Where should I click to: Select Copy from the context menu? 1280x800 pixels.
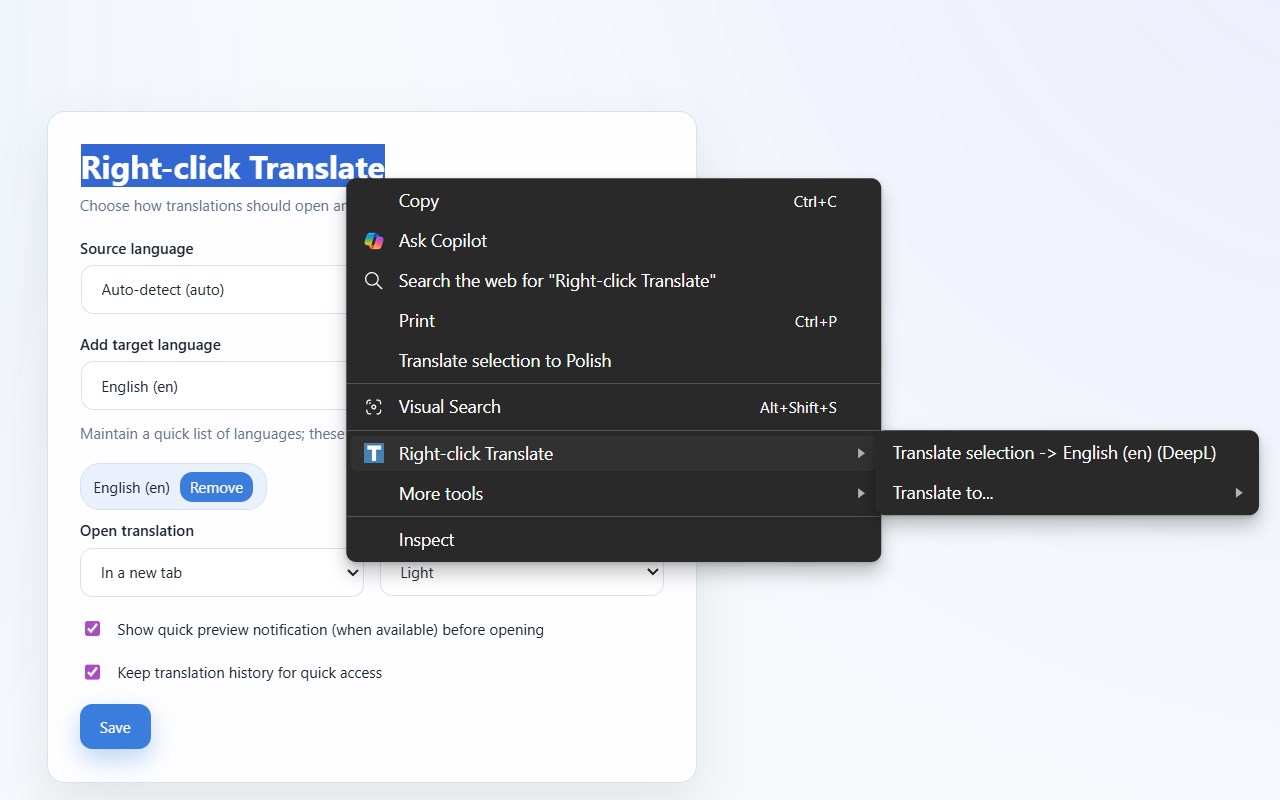point(613,201)
